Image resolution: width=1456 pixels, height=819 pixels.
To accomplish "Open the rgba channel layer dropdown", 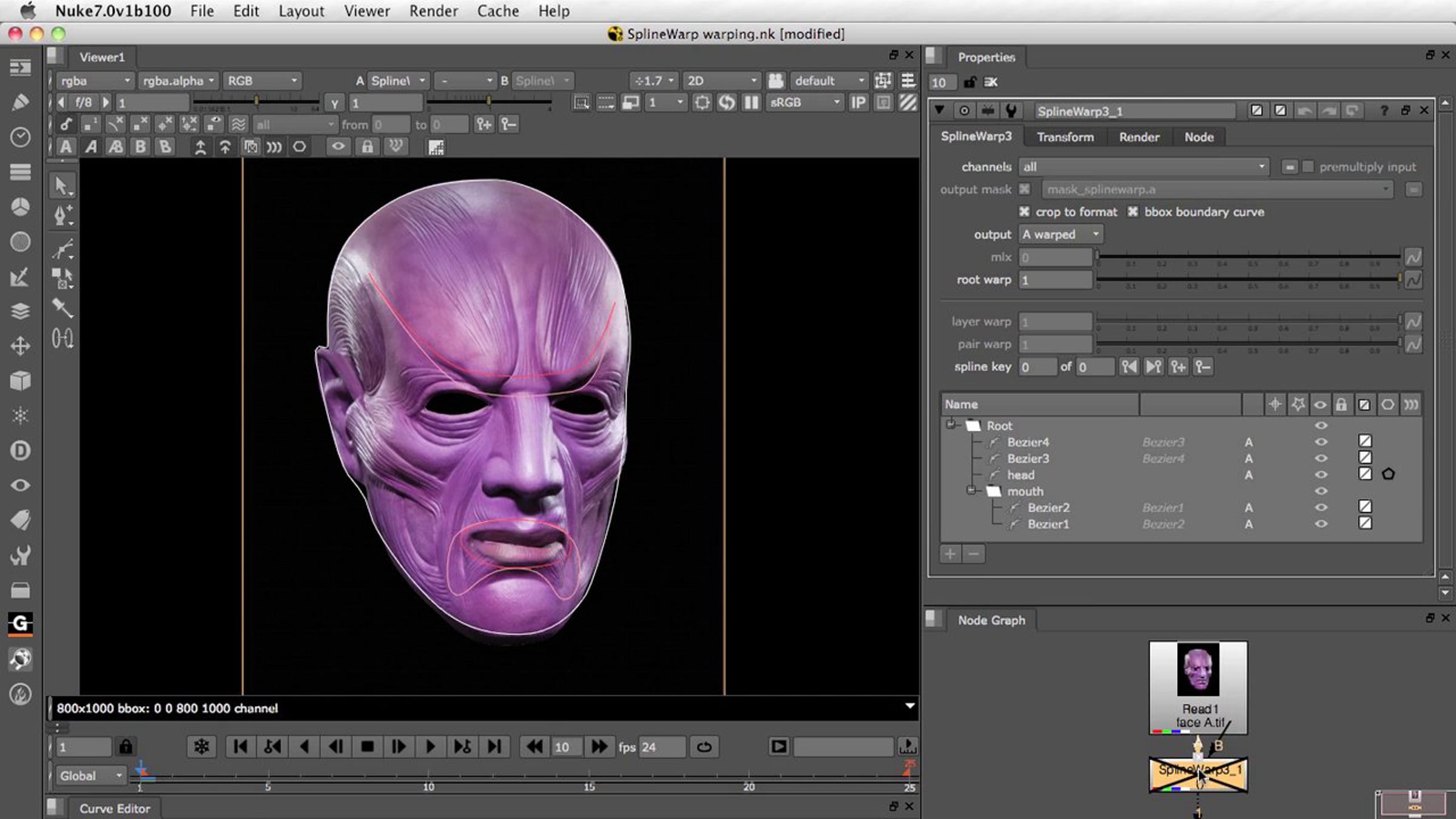I will coord(94,81).
